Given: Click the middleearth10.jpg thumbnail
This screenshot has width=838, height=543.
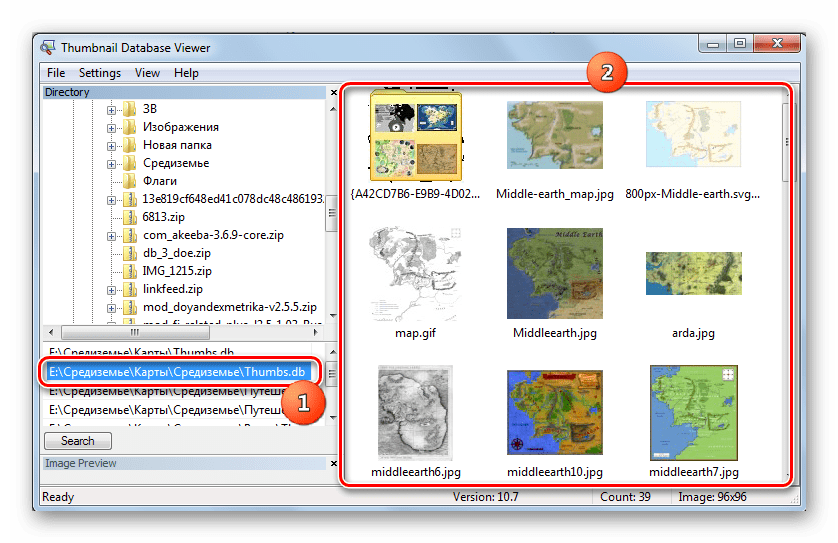Looking at the screenshot, I should click(x=555, y=412).
